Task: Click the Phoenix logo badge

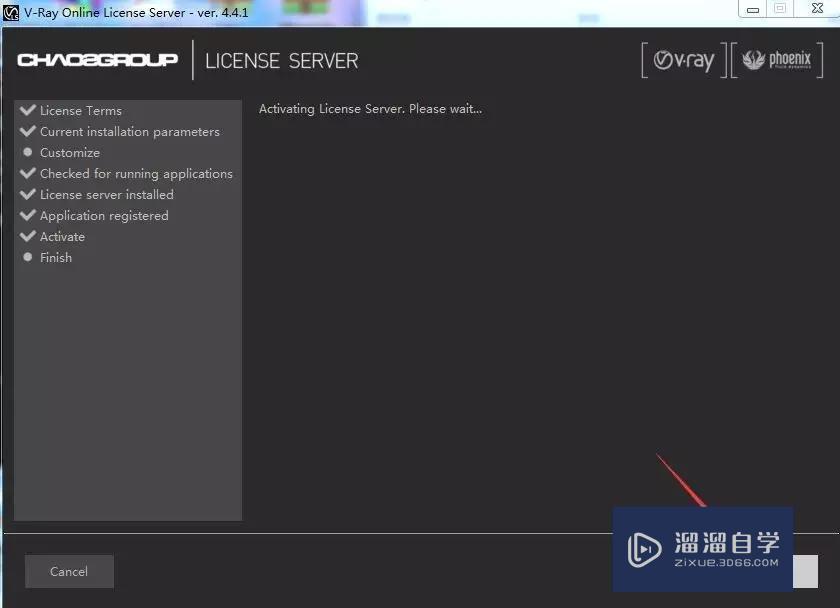Action: pyautogui.click(x=777, y=60)
